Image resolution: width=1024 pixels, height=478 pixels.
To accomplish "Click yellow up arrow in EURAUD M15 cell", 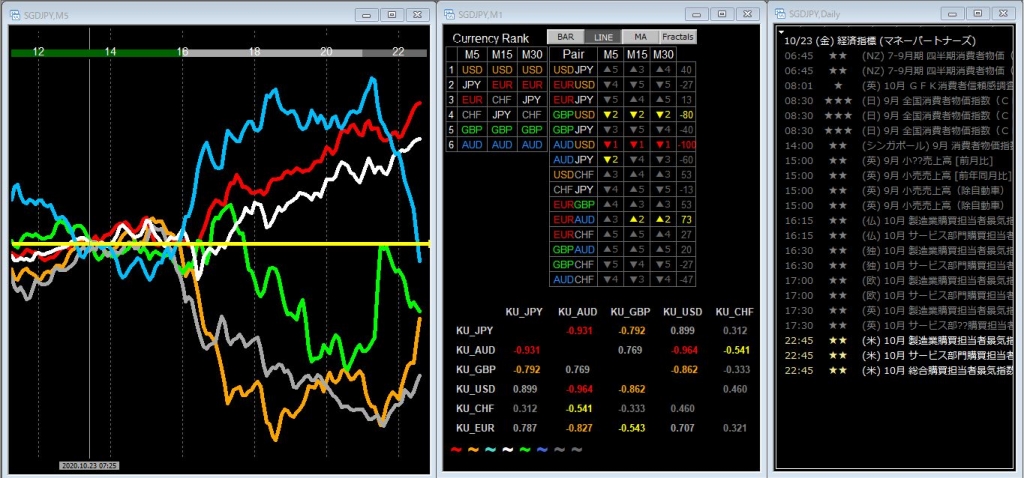I will (x=634, y=219).
